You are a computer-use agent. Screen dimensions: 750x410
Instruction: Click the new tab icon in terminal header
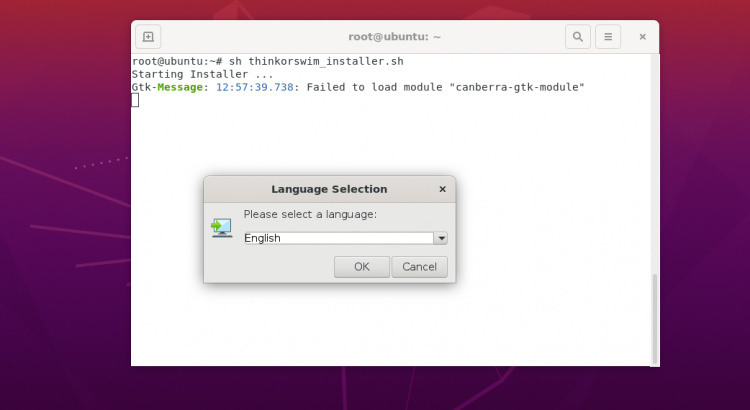tap(148, 37)
